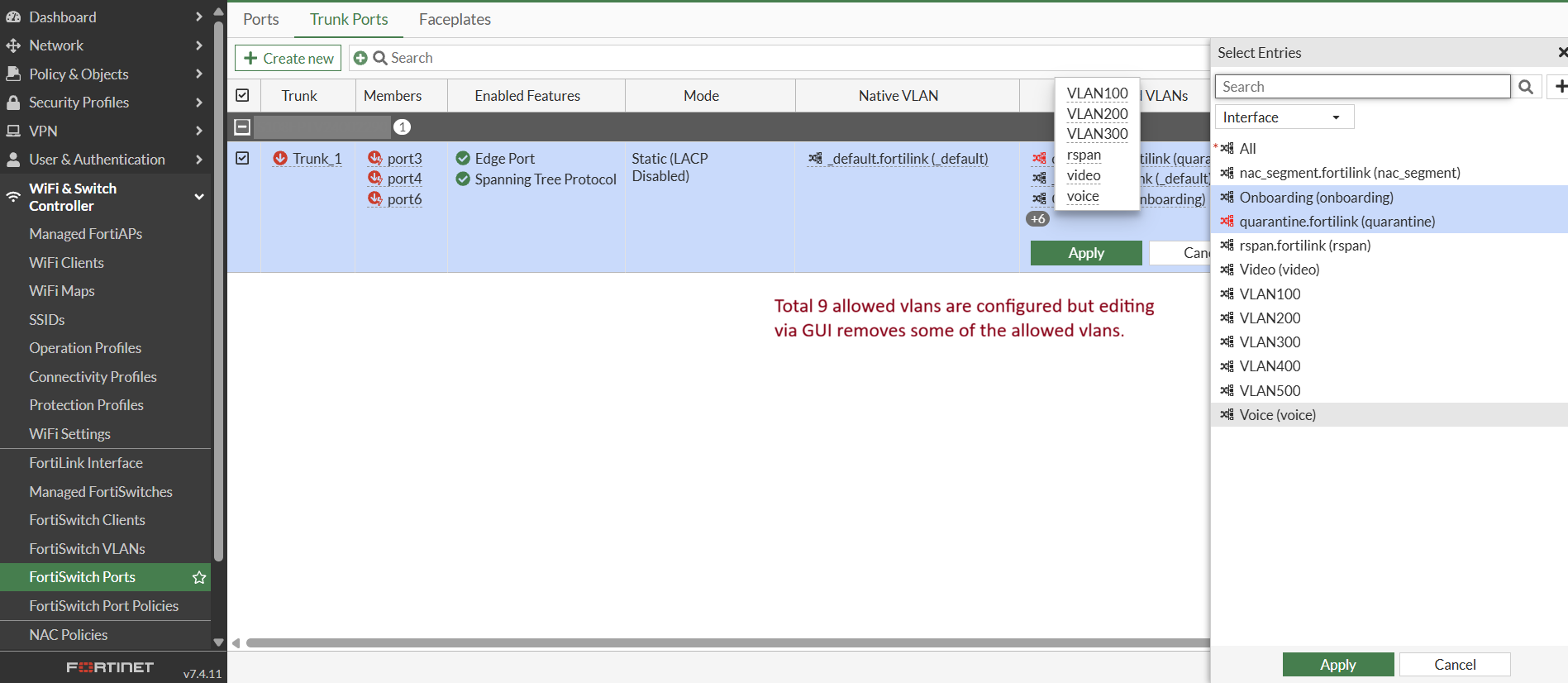The image size is (1568, 683).
Task: Click the Policy & Objects icon
Action: click(x=13, y=74)
